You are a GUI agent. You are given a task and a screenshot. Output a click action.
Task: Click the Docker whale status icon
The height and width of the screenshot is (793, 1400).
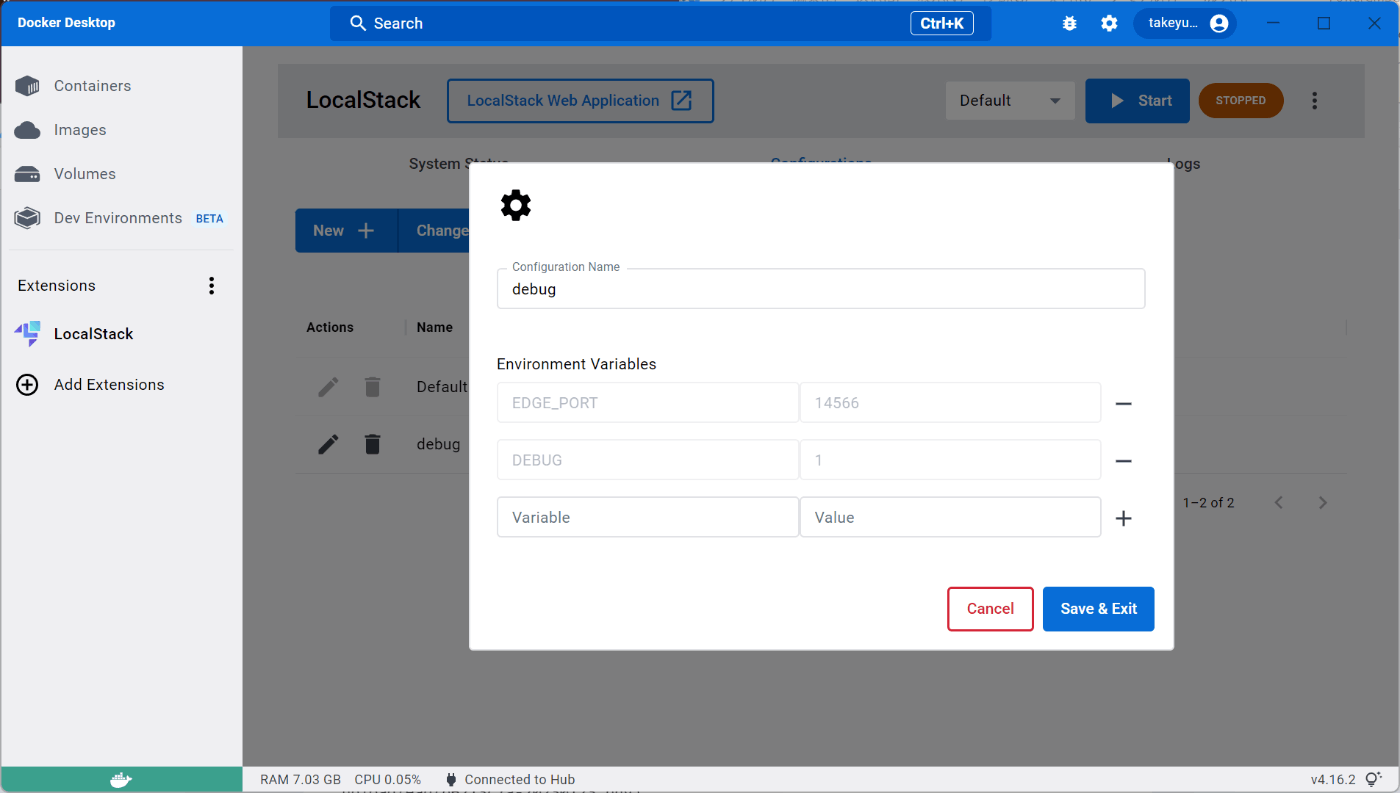[121, 780]
